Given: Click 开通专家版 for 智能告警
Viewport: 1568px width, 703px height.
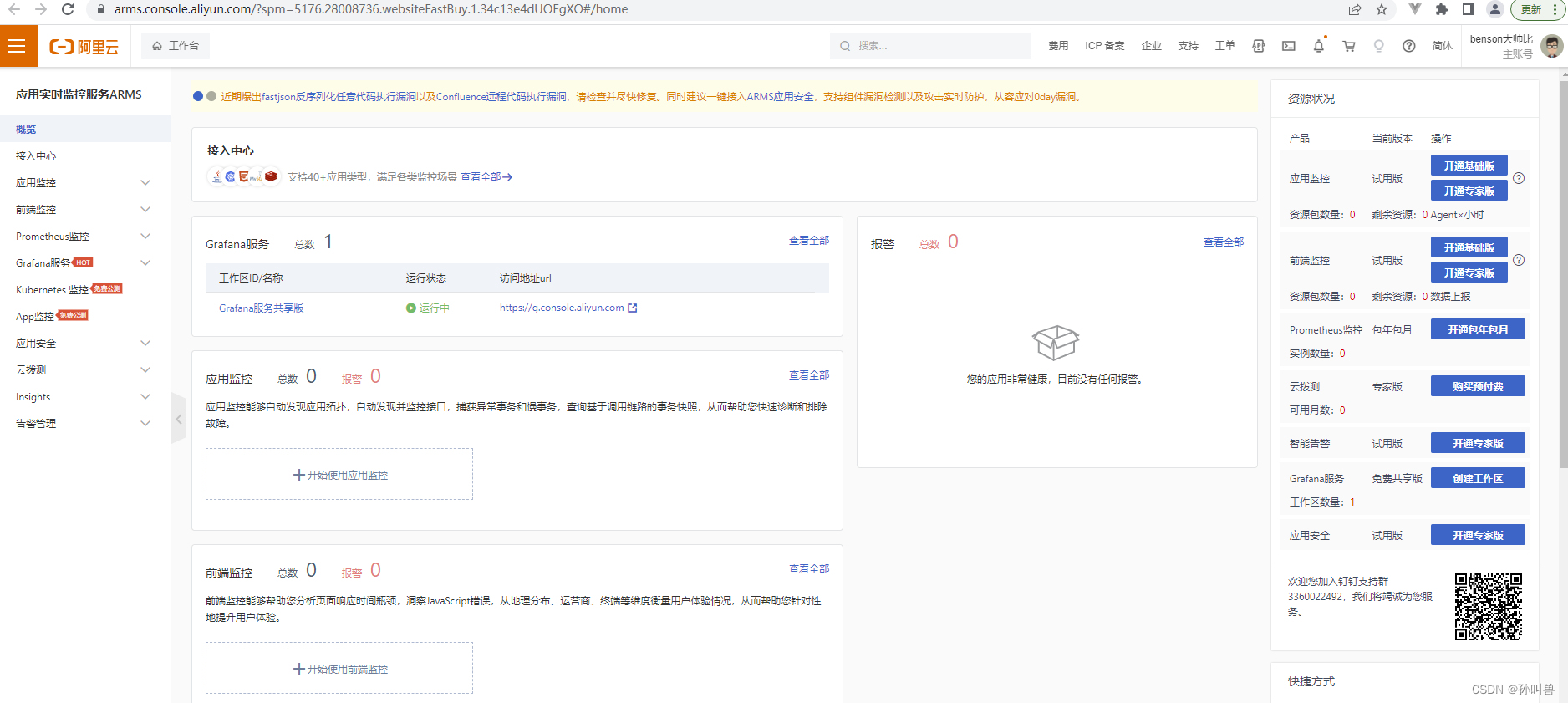Looking at the screenshot, I should pyautogui.click(x=1478, y=443).
